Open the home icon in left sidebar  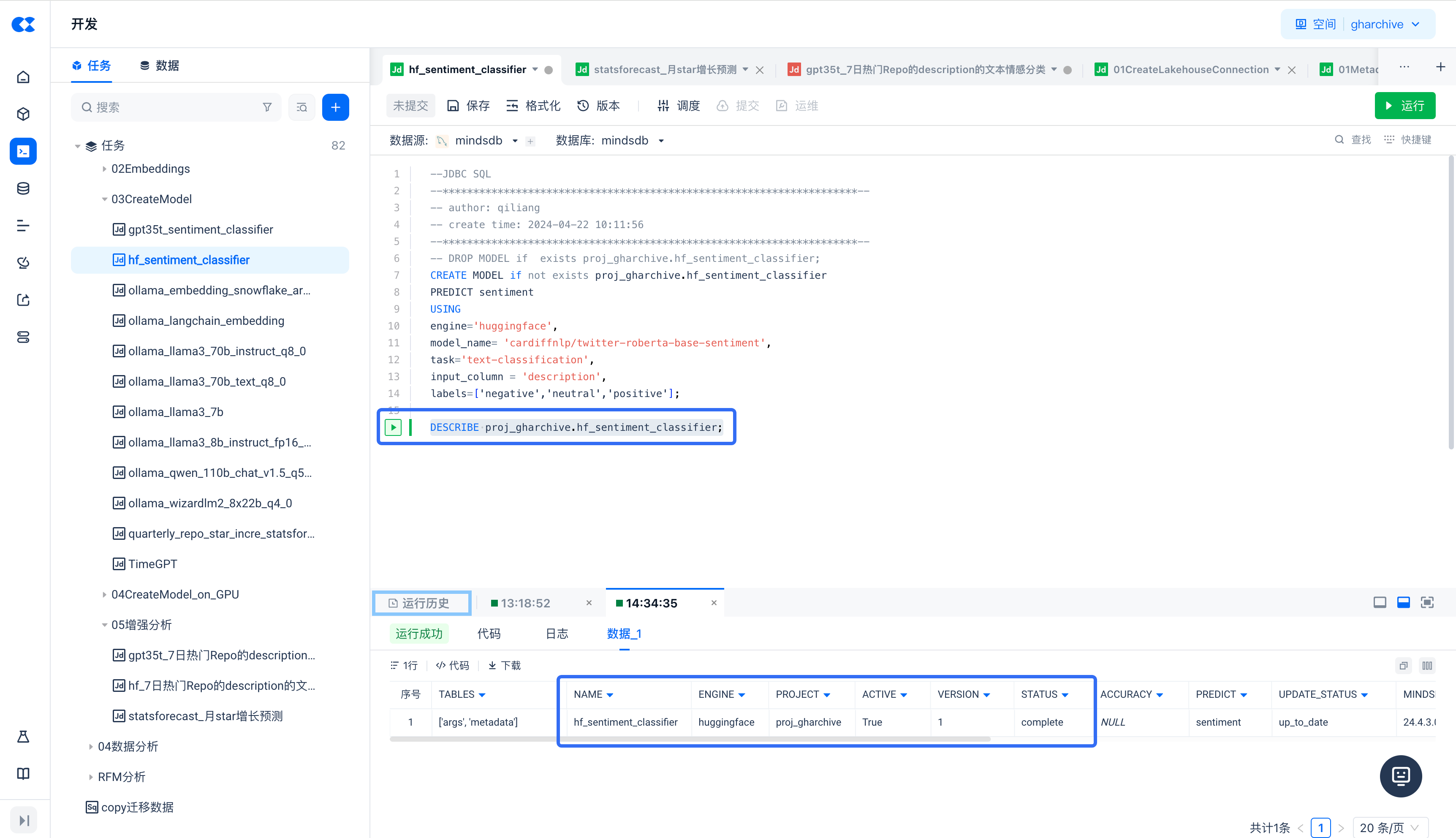23,77
